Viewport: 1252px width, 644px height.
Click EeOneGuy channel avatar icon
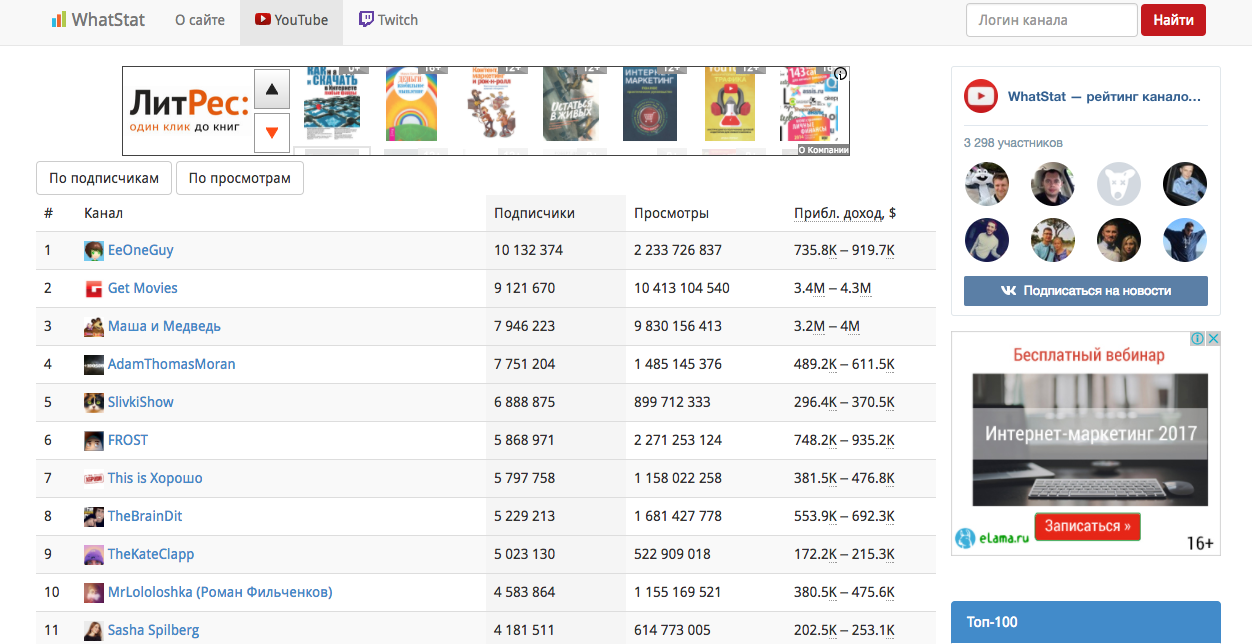pos(94,251)
